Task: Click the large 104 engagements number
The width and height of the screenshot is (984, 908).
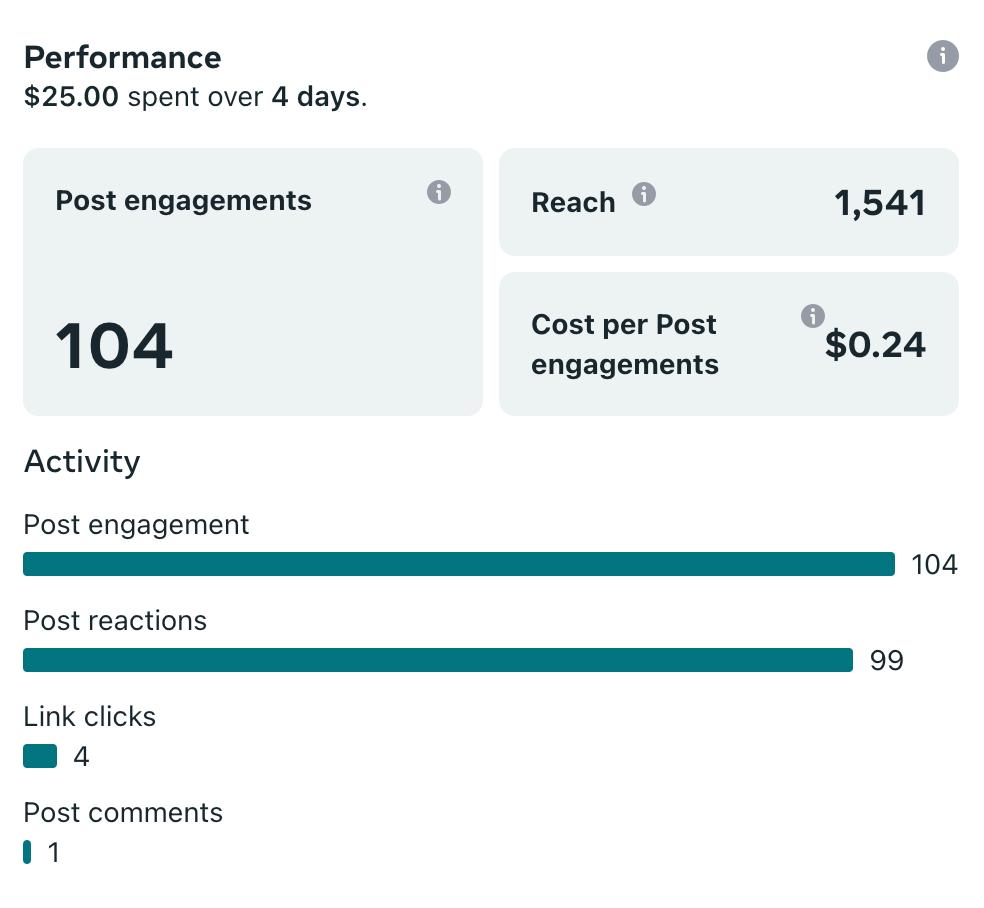Action: pyautogui.click(x=114, y=346)
